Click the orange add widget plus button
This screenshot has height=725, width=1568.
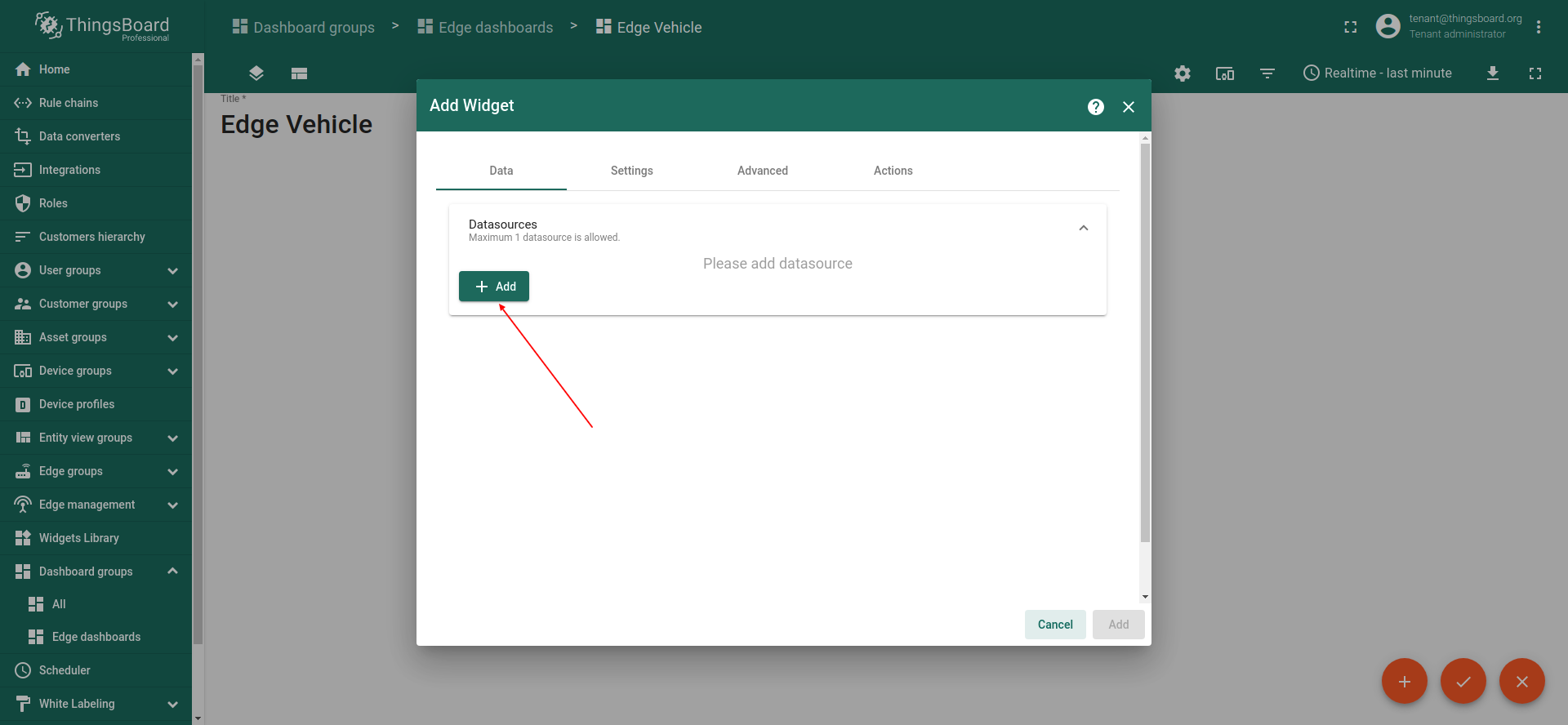click(x=1405, y=681)
